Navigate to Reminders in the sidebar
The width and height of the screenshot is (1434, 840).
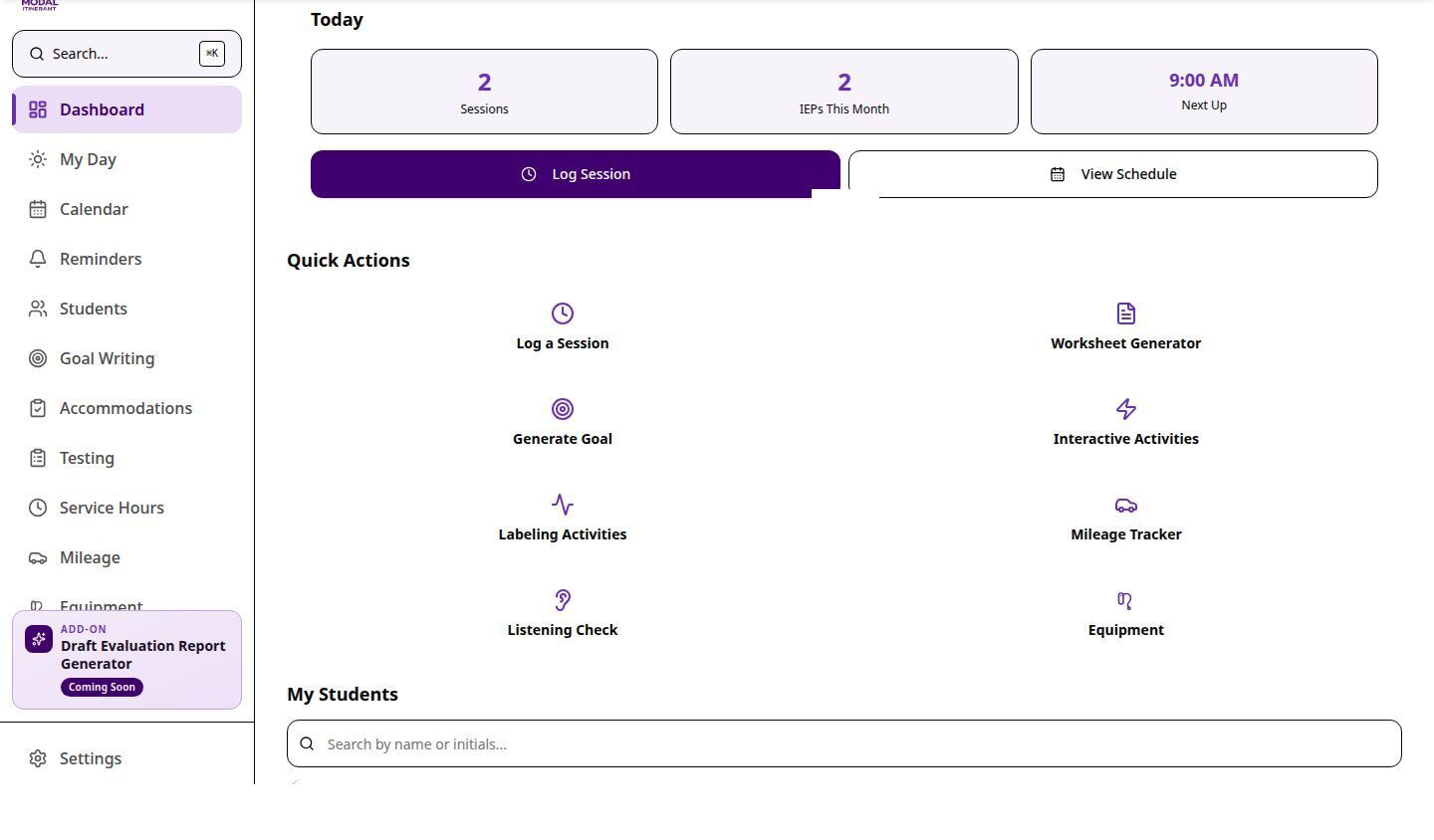(x=127, y=259)
